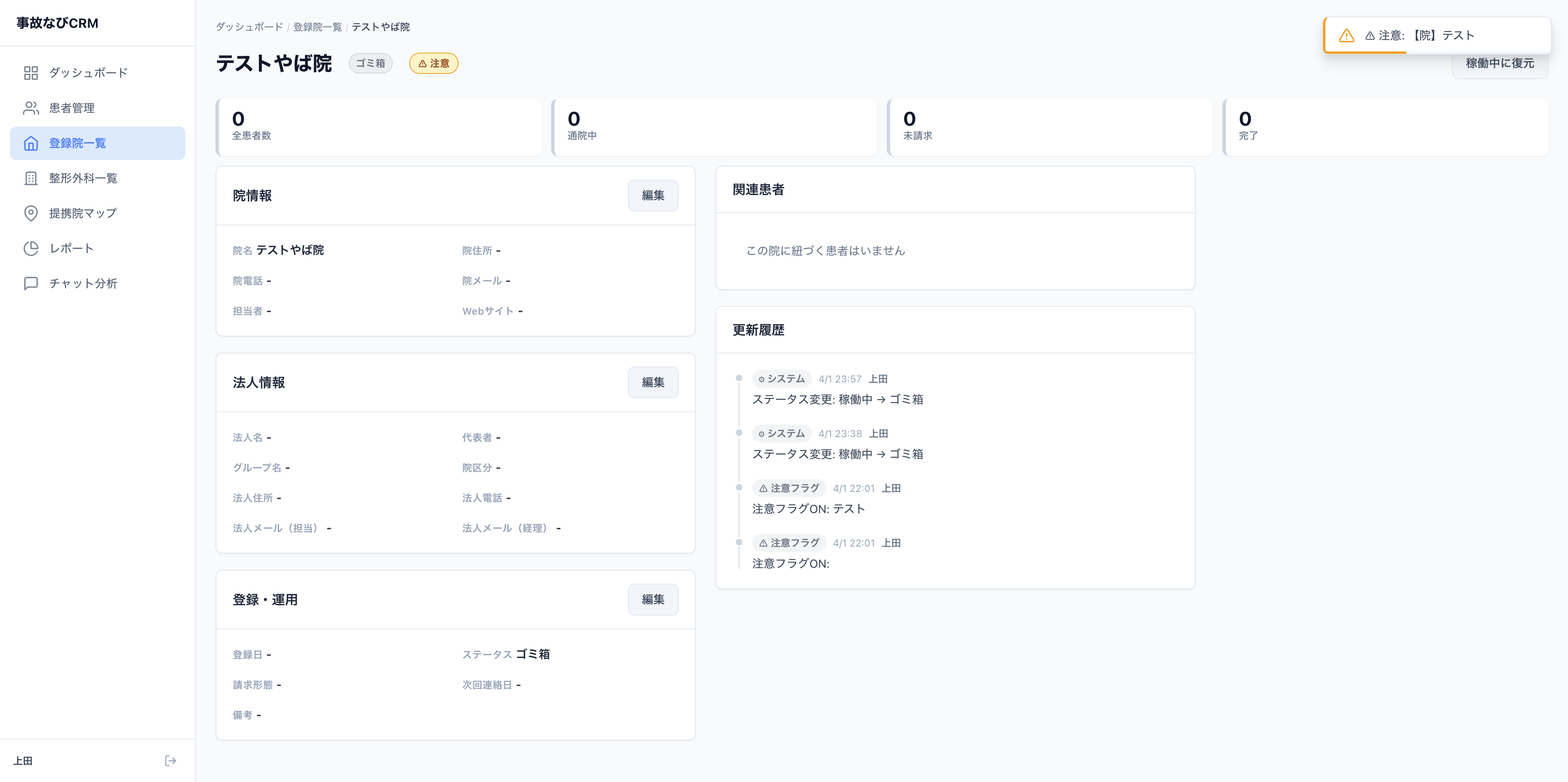Image resolution: width=1568 pixels, height=782 pixels.
Task: Select the チャット分析 chat icon
Action: pyautogui.click(x=32, y=283)
